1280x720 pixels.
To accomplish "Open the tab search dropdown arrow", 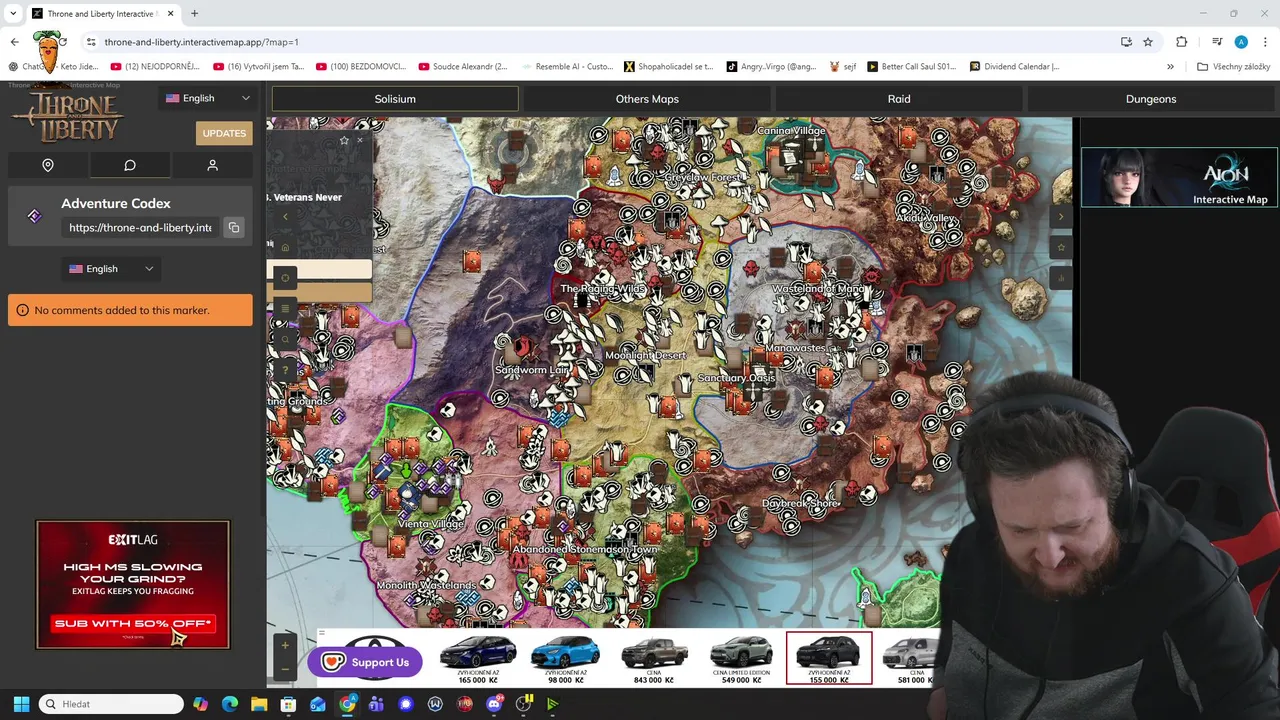I will click(x=13, y=14).
